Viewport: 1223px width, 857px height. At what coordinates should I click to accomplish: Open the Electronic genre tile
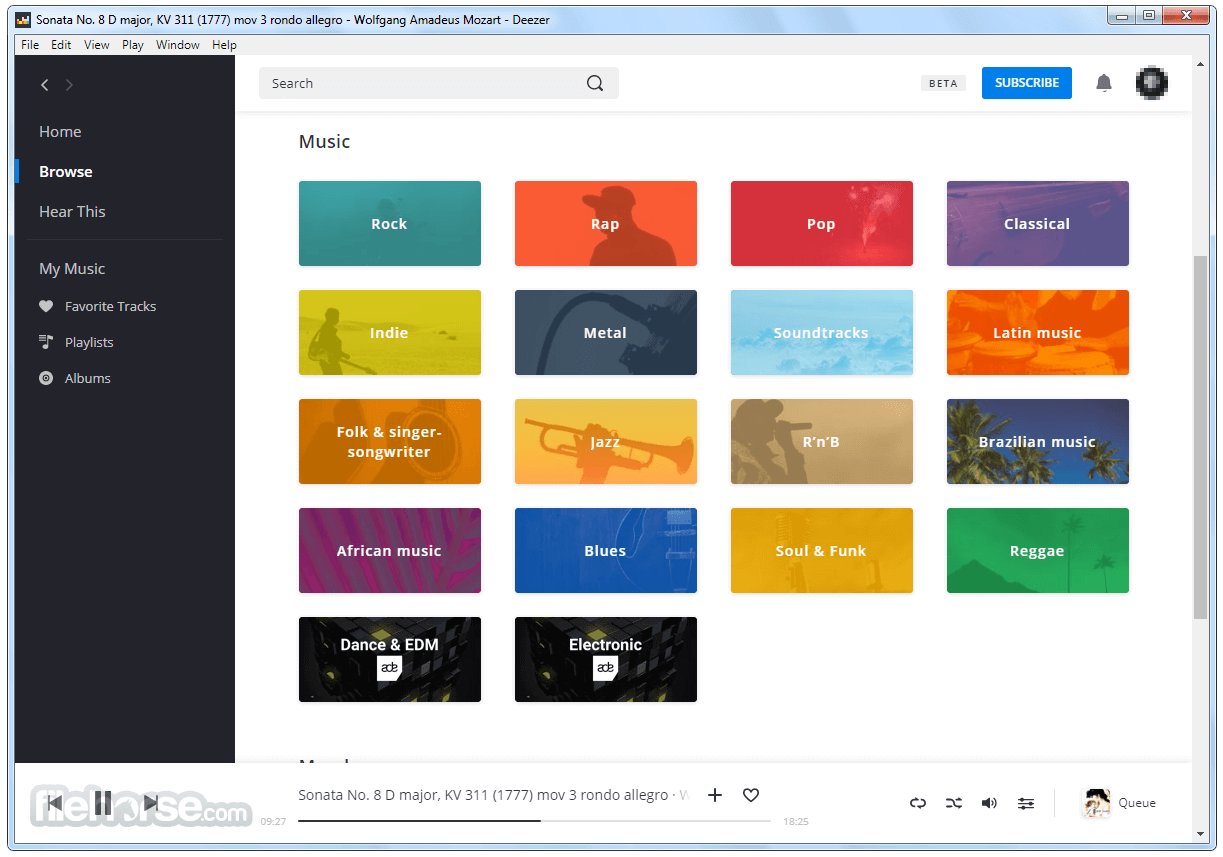click(x=606, y=659)
